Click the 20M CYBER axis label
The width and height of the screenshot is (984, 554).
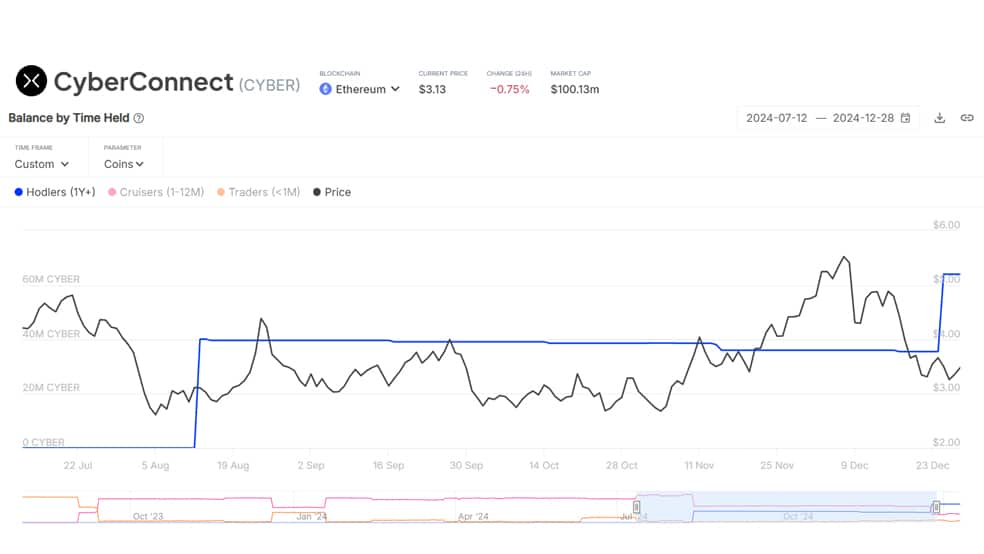[51, 388]
